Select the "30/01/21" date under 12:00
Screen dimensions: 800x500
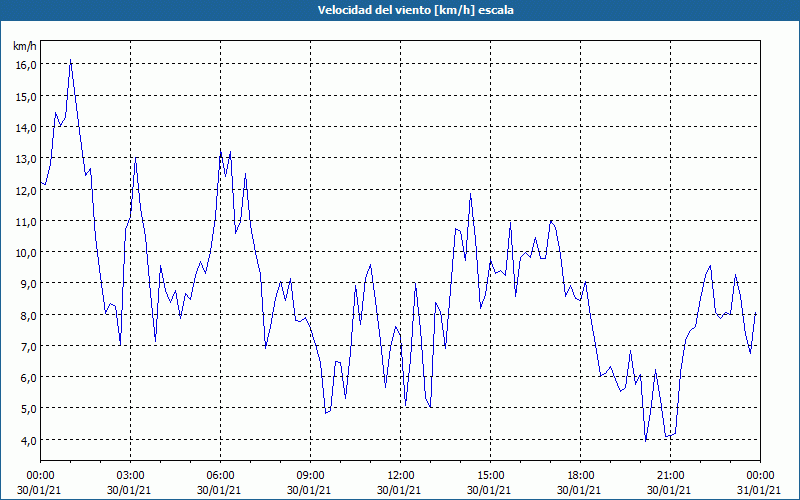click(399, 490)
